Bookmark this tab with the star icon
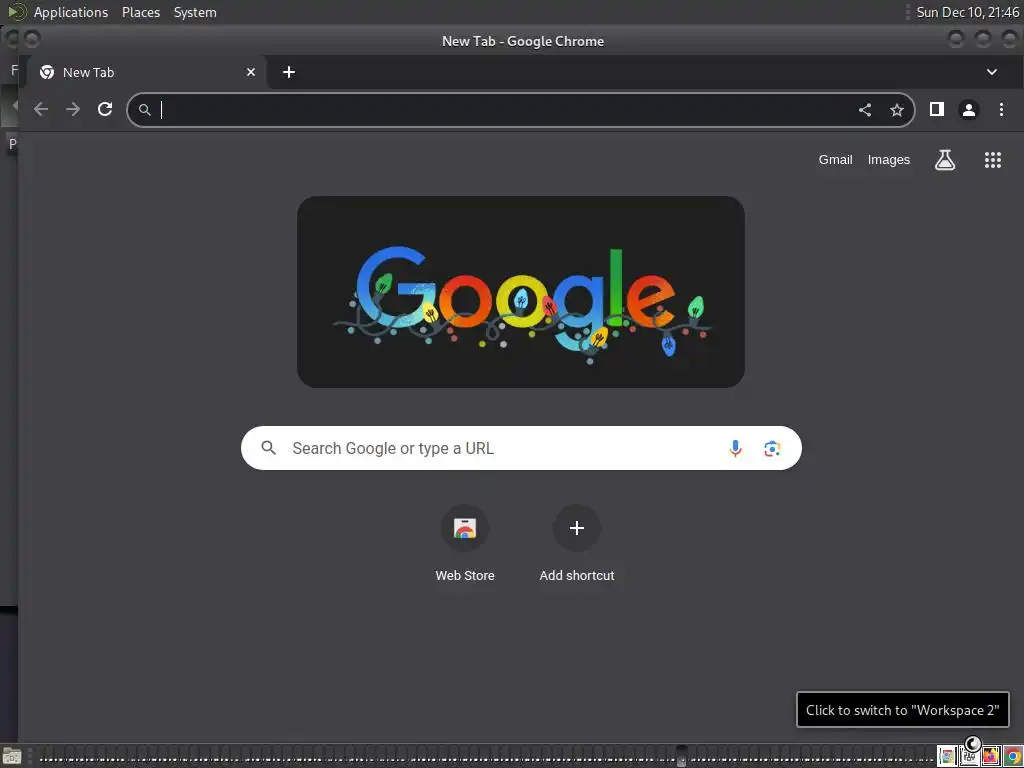The image size is (1024, 768). [x=897, y=110]
